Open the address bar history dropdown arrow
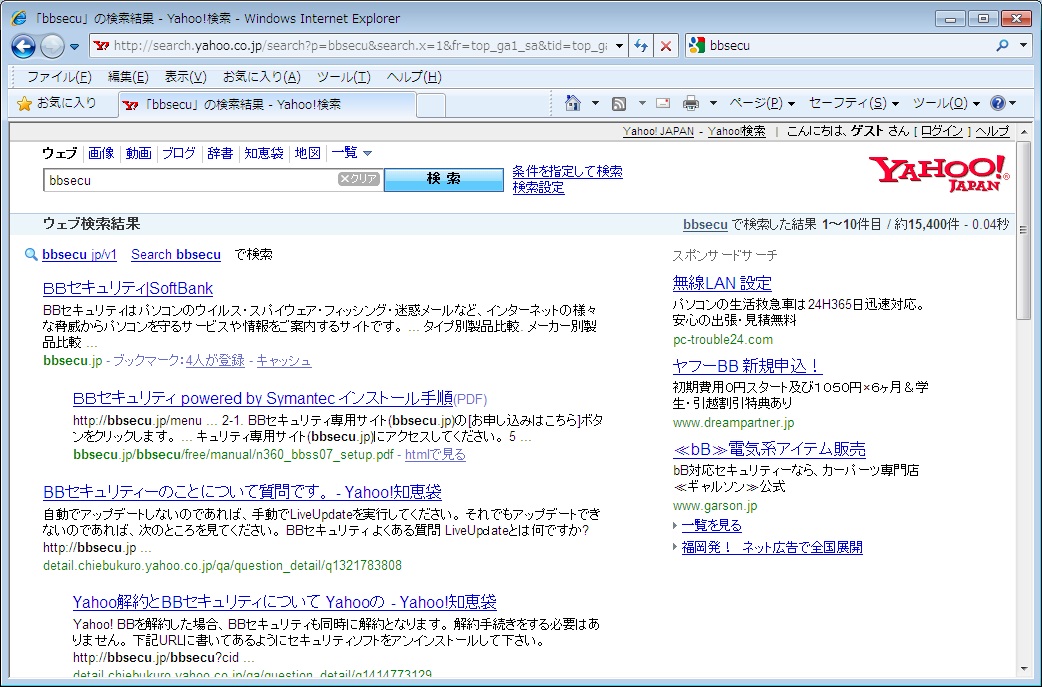The width and height of the screenshot is (1042, 687). pos(619,46)
